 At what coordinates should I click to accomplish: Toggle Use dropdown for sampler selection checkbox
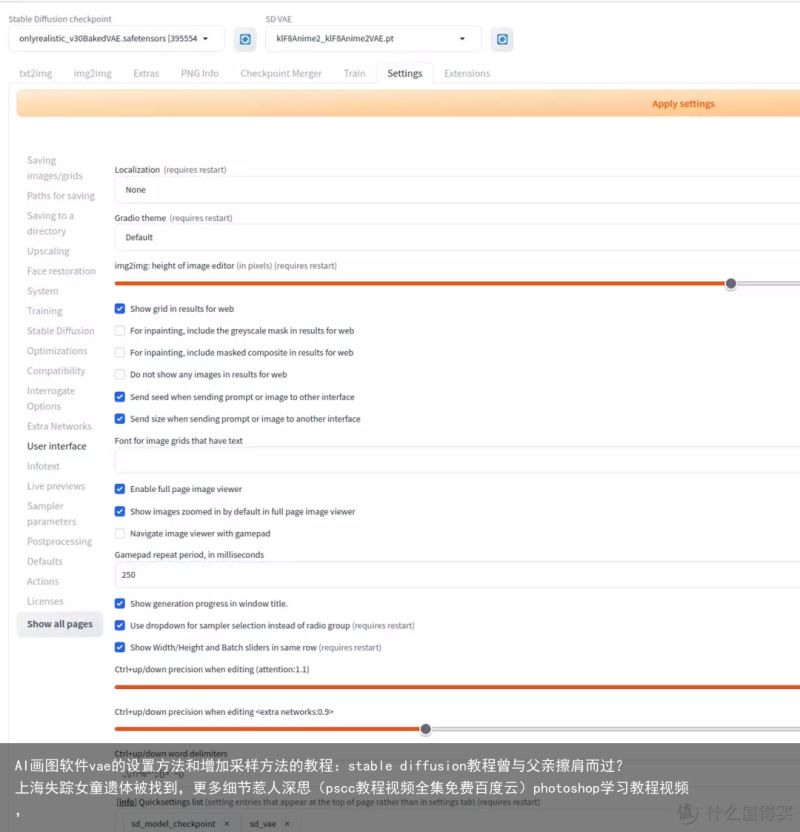pos(120,626)
